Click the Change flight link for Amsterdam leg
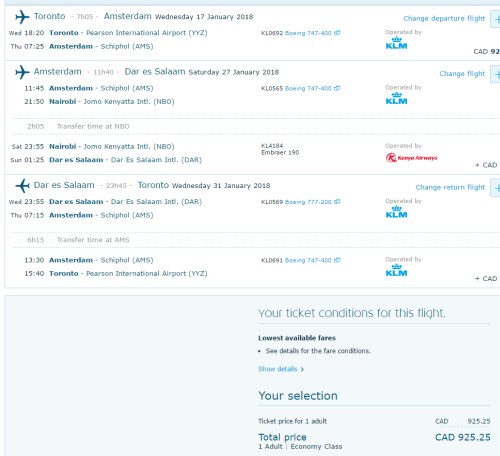The image size is (500, 456). coord(462,74)
